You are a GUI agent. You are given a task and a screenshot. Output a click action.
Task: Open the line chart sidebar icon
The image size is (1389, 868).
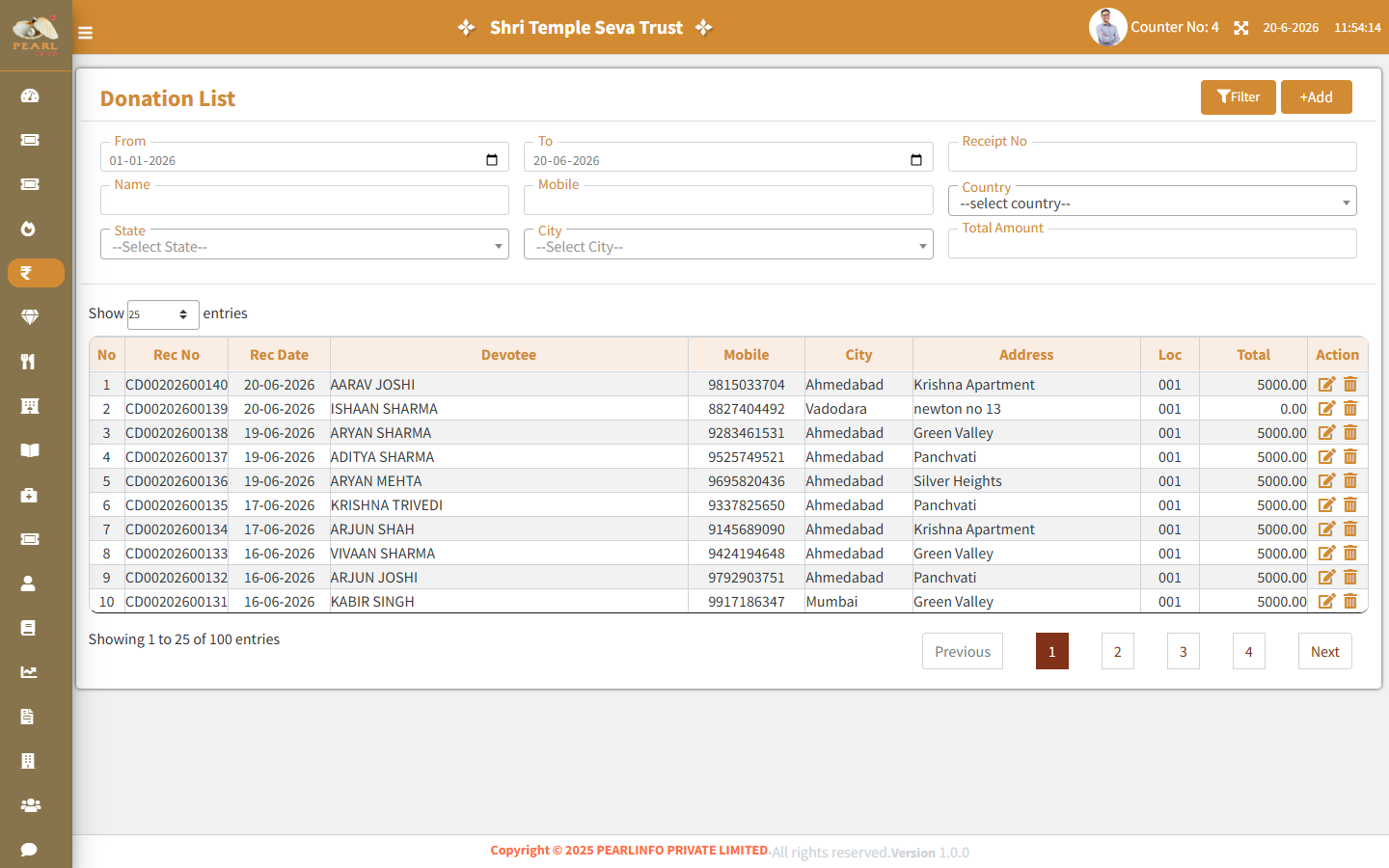pos(29,672)
